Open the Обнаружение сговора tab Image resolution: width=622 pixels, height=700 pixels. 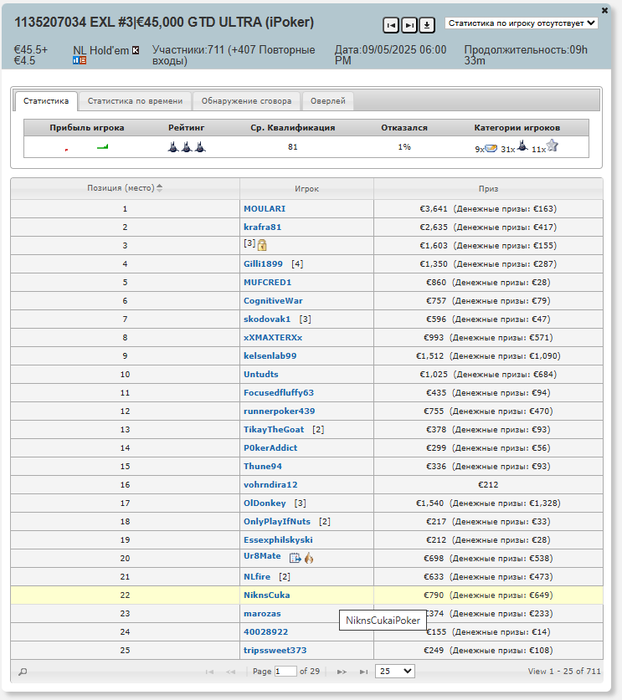(246, 101)
